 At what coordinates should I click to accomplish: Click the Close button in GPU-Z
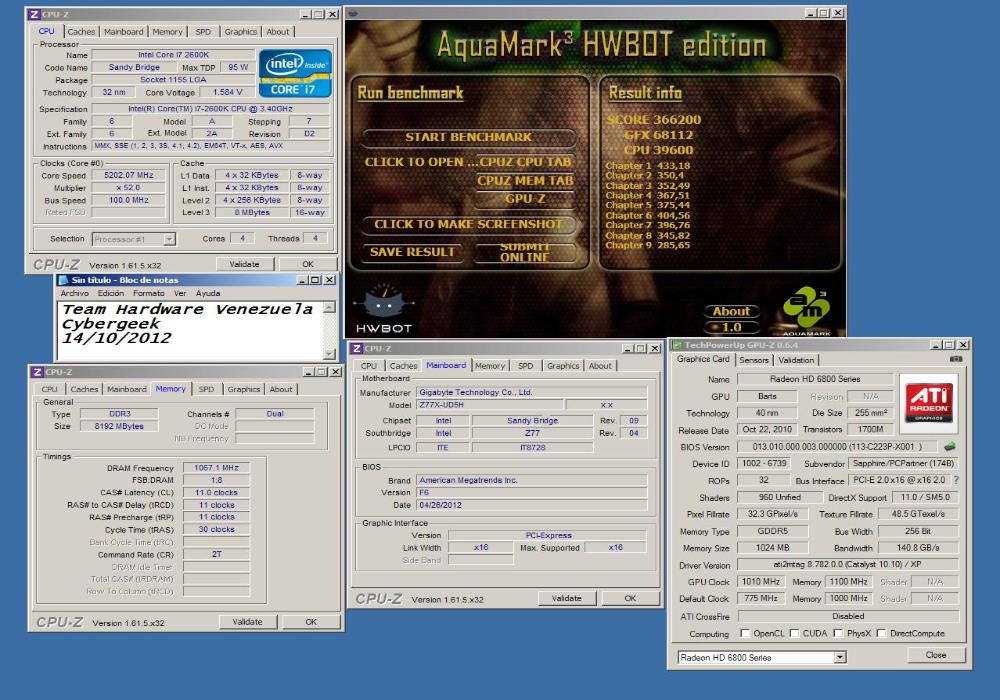click(936, 655)
